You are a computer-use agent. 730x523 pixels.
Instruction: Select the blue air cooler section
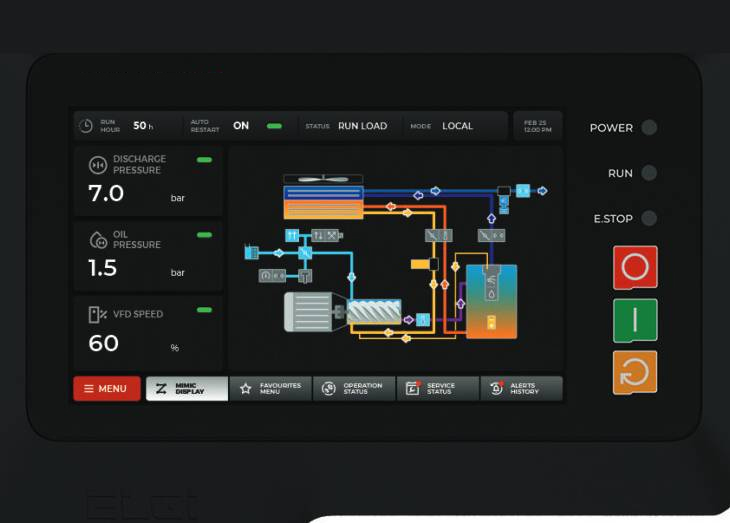(x=323, y=193)
